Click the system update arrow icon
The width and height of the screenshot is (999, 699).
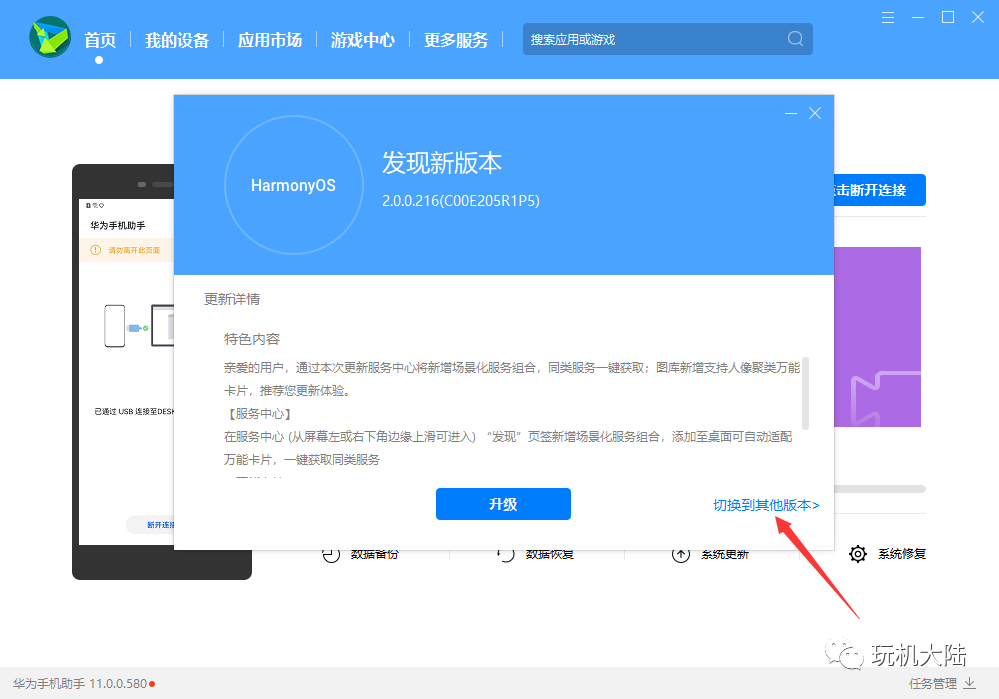[x=680, y=554]
